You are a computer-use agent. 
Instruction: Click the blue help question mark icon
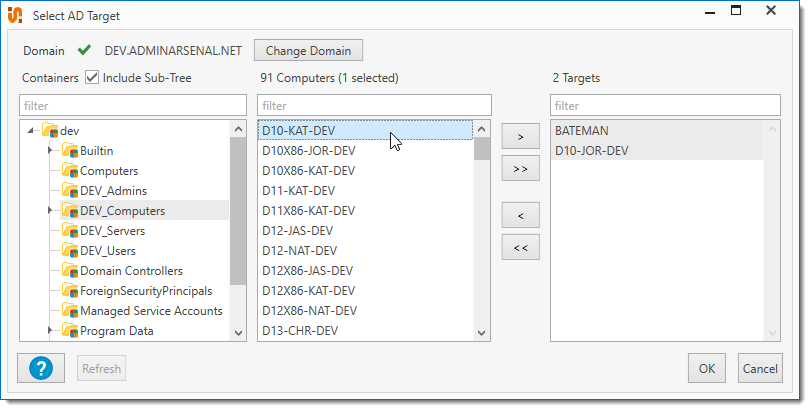coord(41,368)
